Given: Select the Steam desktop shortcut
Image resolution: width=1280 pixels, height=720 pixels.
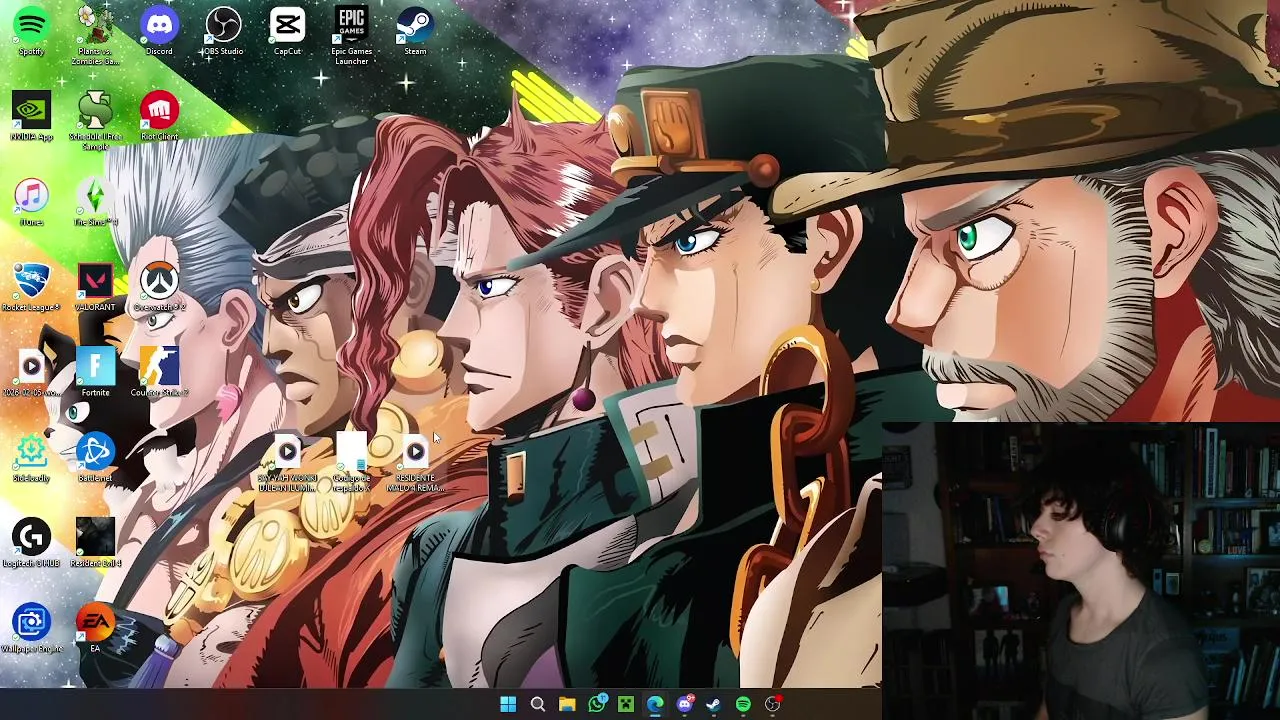Looking at the screenshot, I should 415,31.
